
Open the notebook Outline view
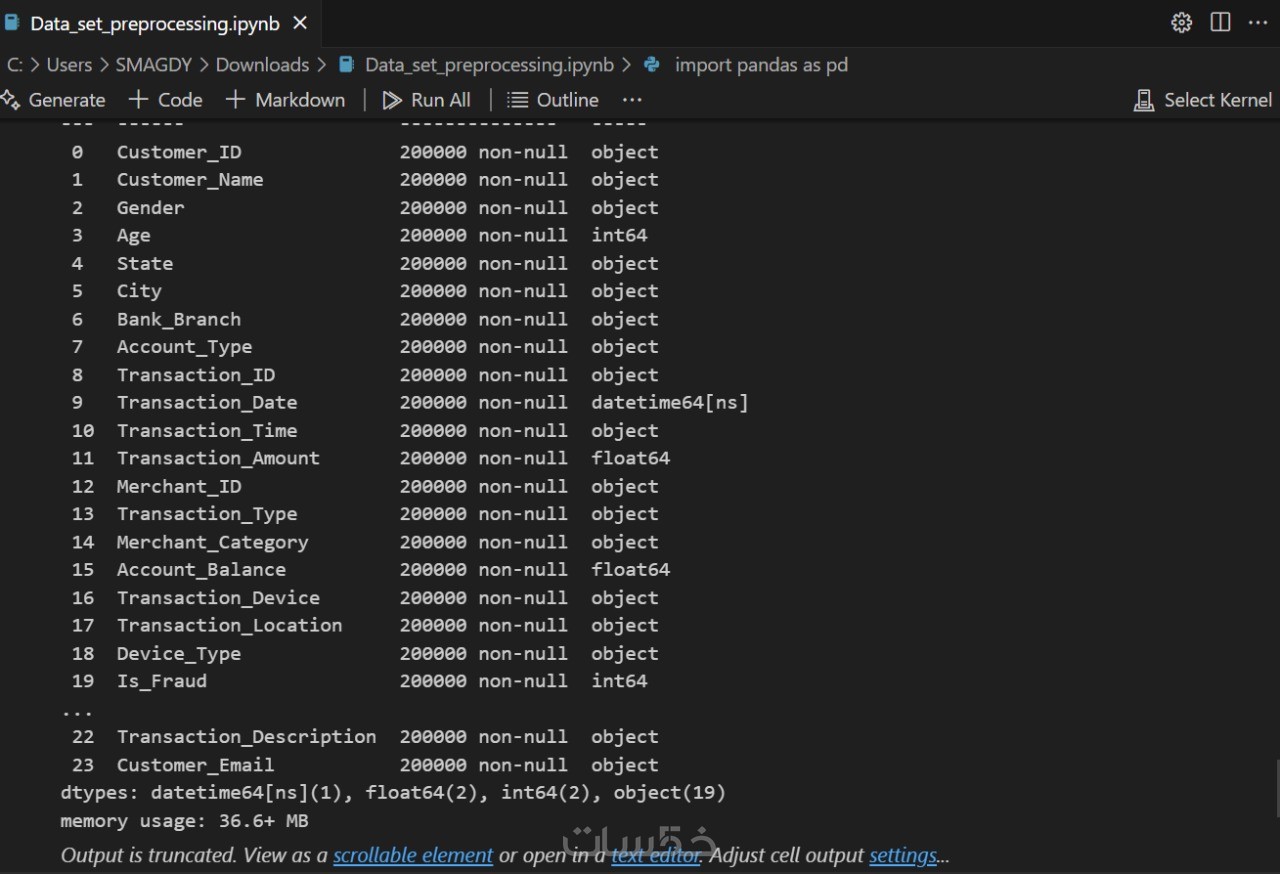[x=553, y=100]
